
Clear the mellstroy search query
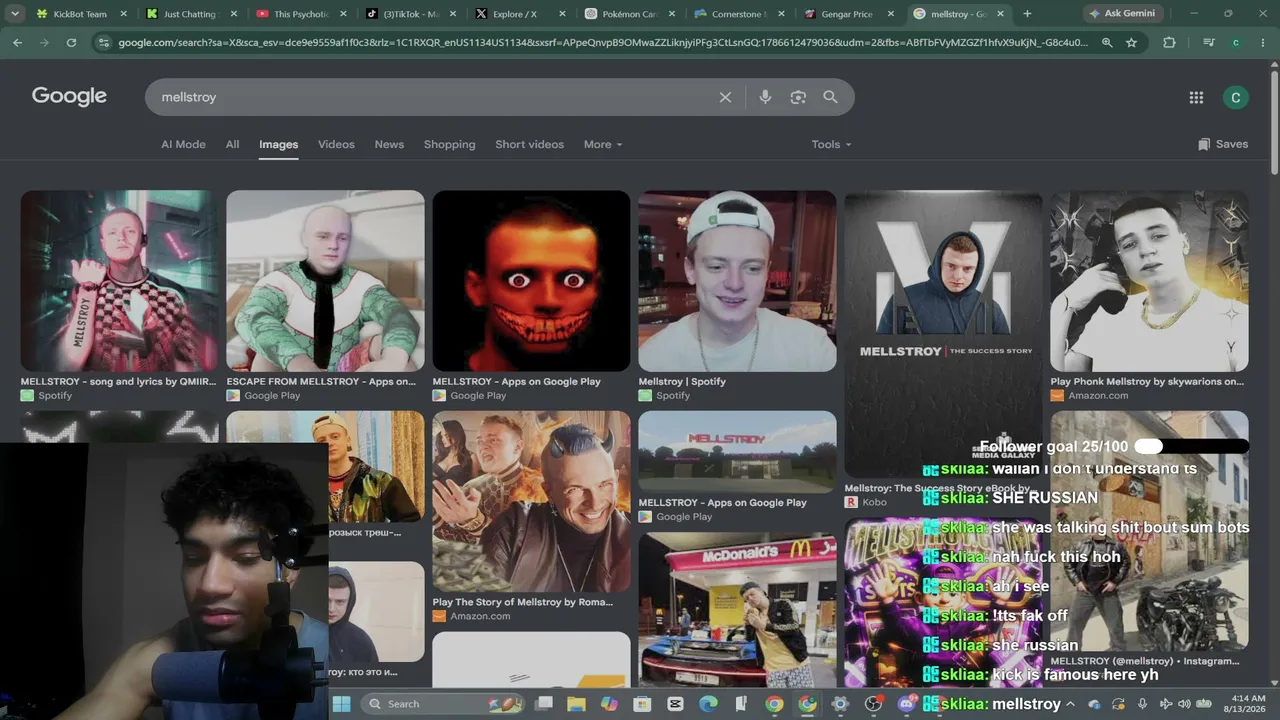pyautogui.click(x=725, y=97)
